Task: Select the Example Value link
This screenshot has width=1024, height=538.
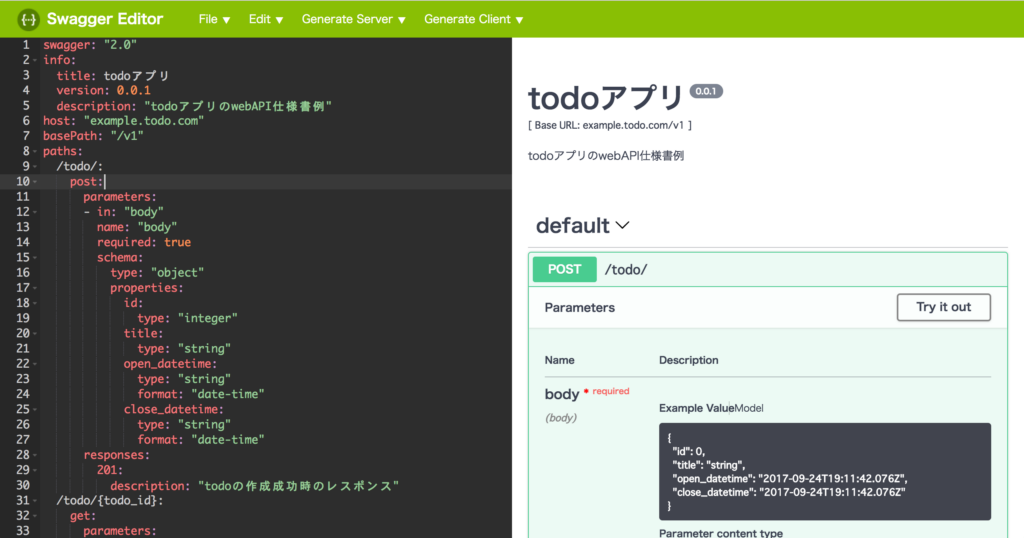Action: tap(696, 409)
